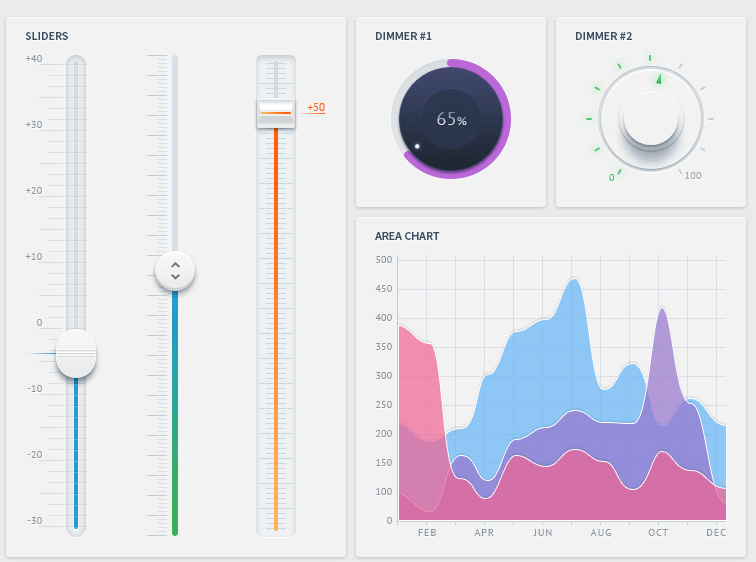Click the first slider's ribbed white handle
The width and height of the screenshot is (756, 562).
pyautogui.click(x=76, y=354)
